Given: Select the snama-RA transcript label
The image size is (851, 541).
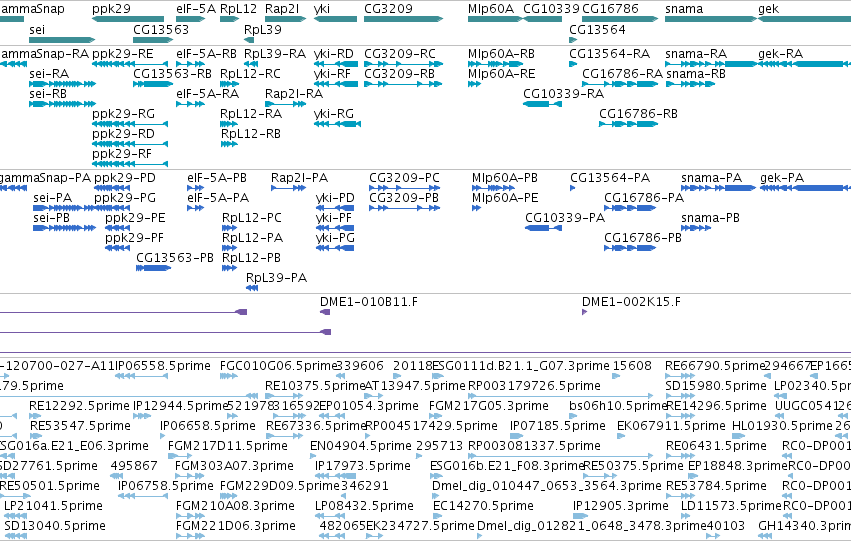Looking at the screenshot, I should 696,54.
